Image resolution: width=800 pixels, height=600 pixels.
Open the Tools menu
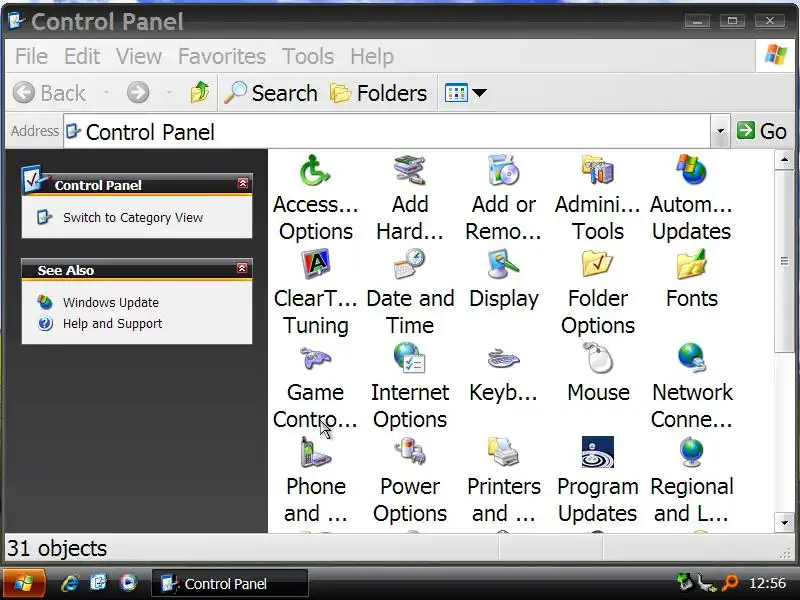308,56
